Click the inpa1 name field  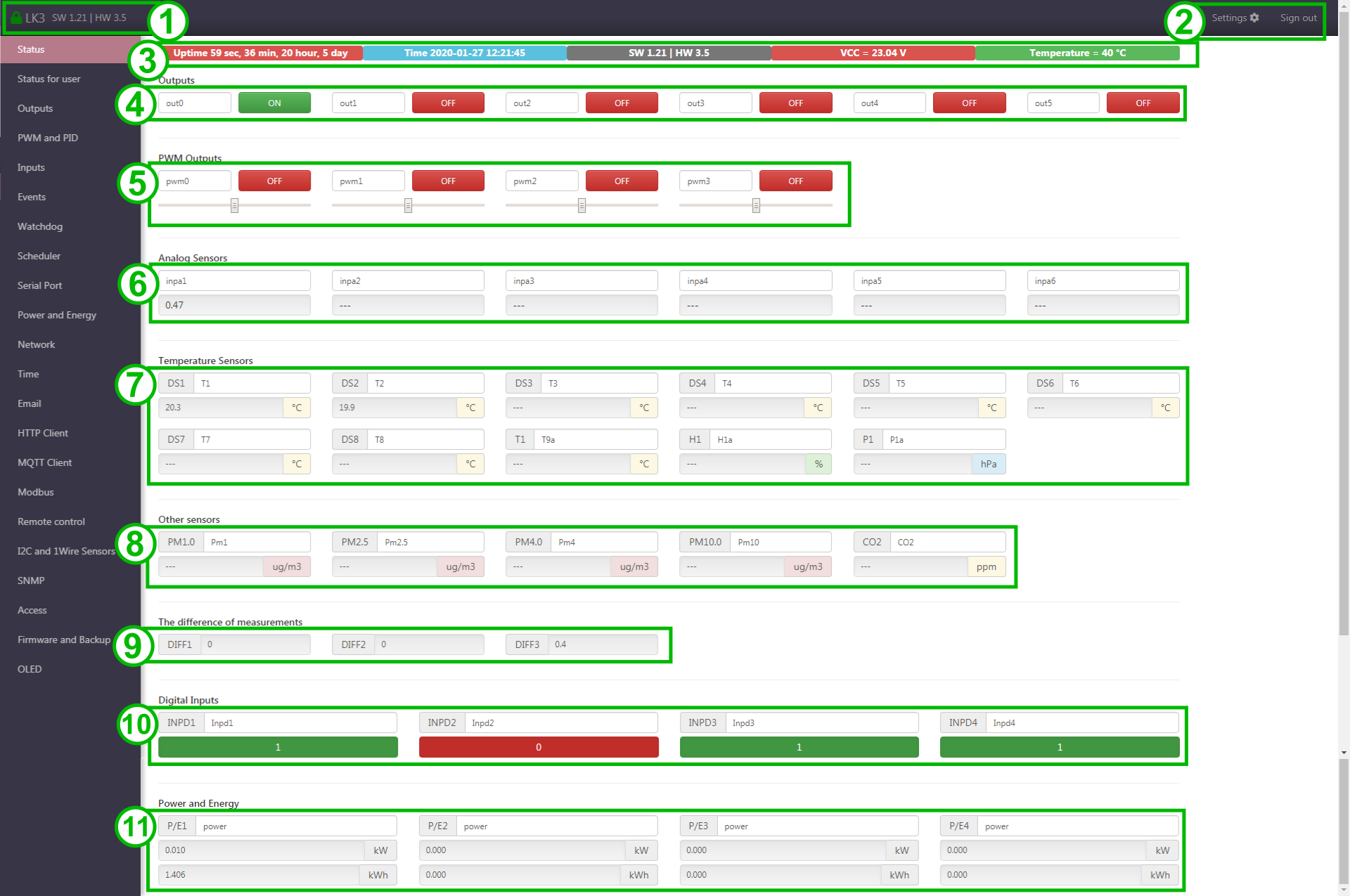(x=234, y=280)
